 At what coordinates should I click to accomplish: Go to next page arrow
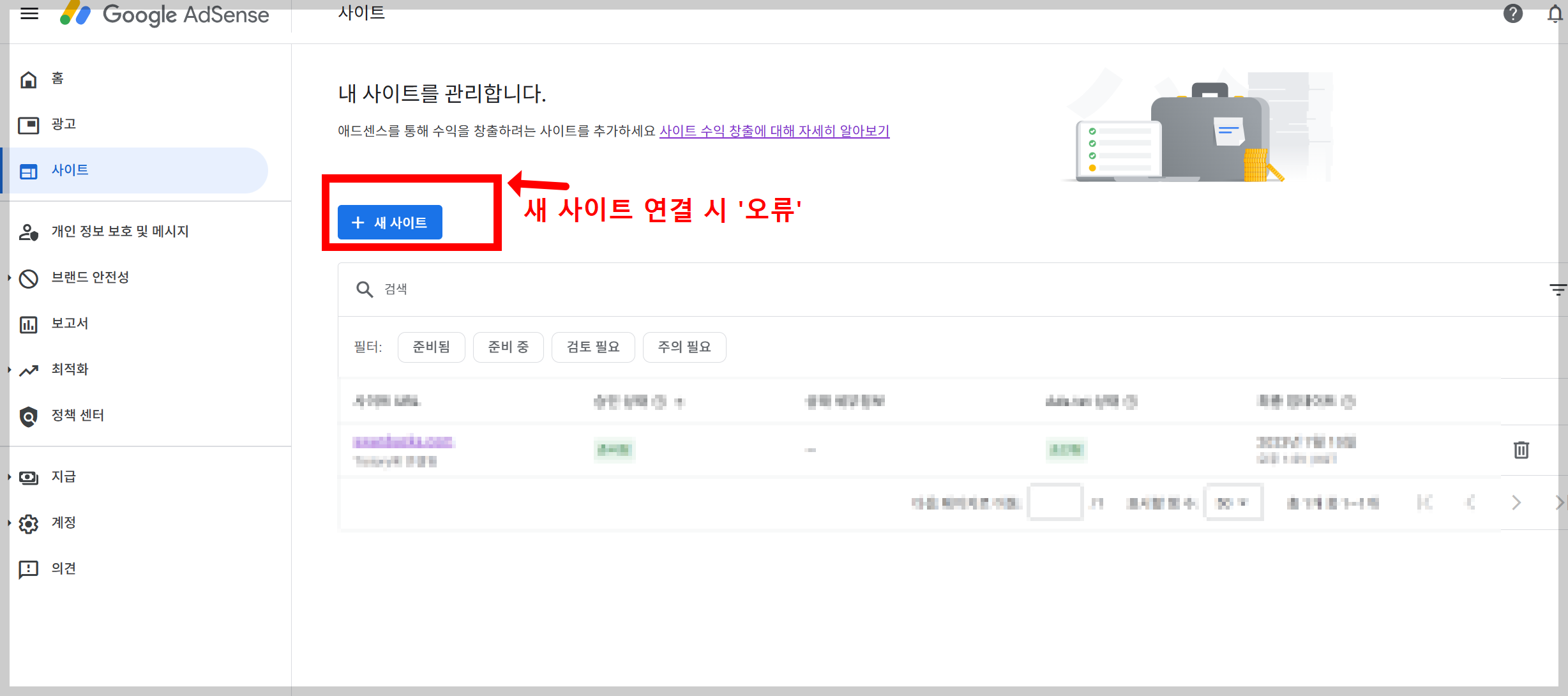(1516, 503)
